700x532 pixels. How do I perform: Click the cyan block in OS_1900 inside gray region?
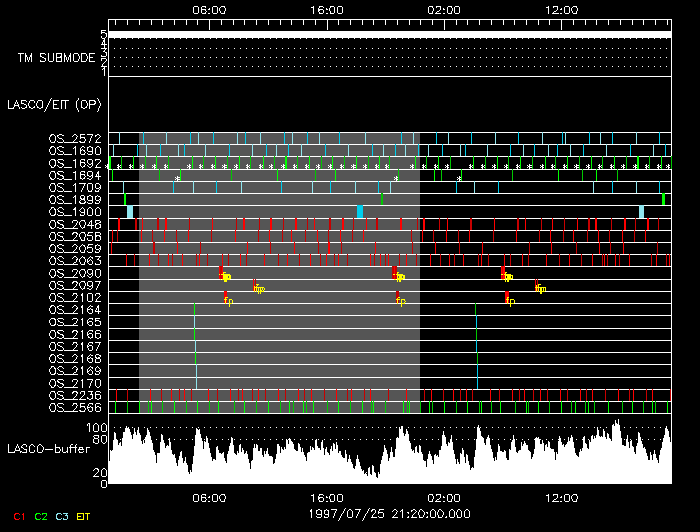[360, 211]
